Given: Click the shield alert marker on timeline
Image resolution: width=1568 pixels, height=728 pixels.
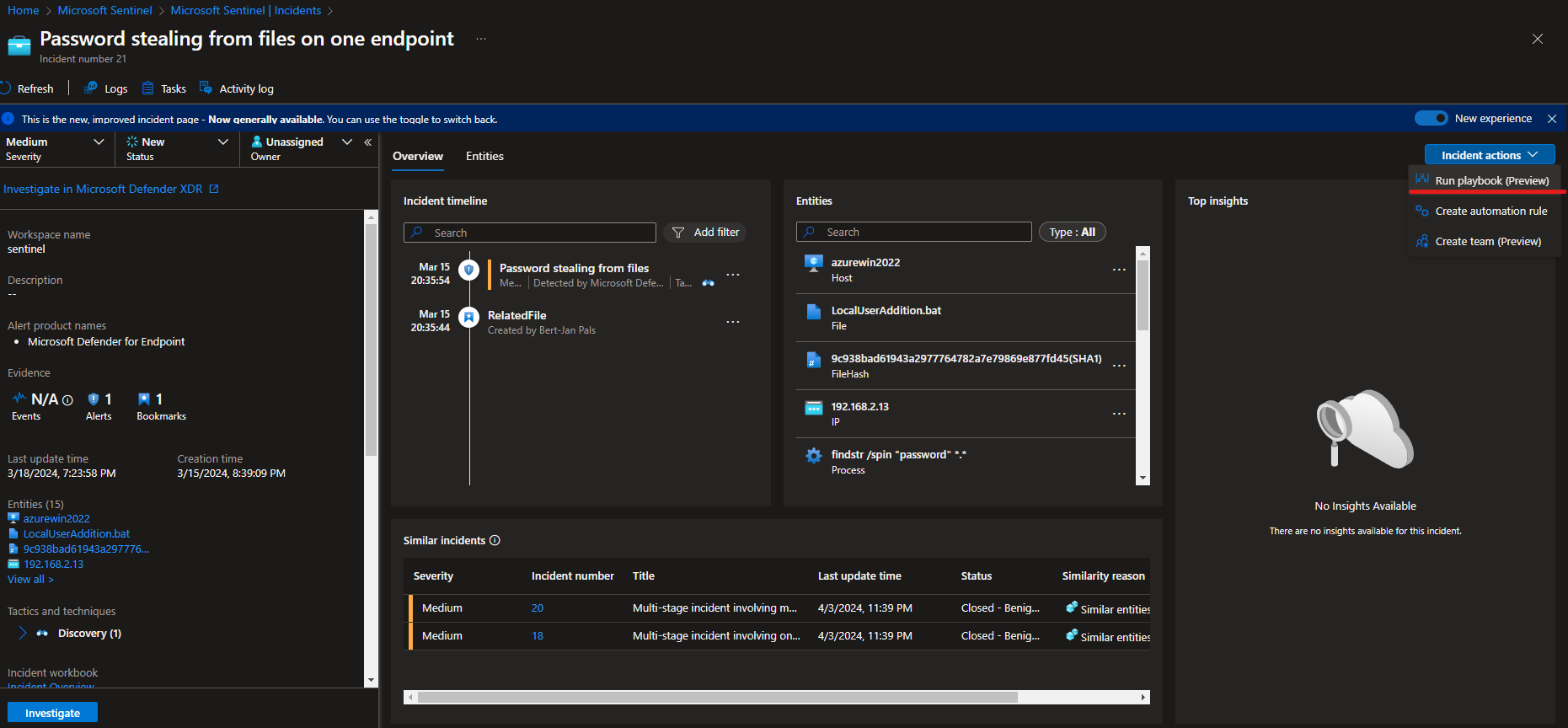Looking at the screenshot, I should pyautogui.click(x=468, y=270).
